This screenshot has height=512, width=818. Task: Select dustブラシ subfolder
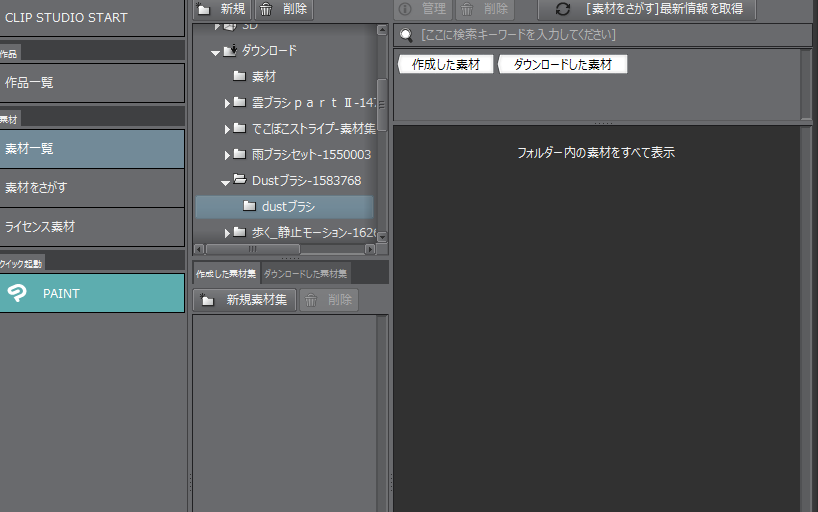(284, 207)
